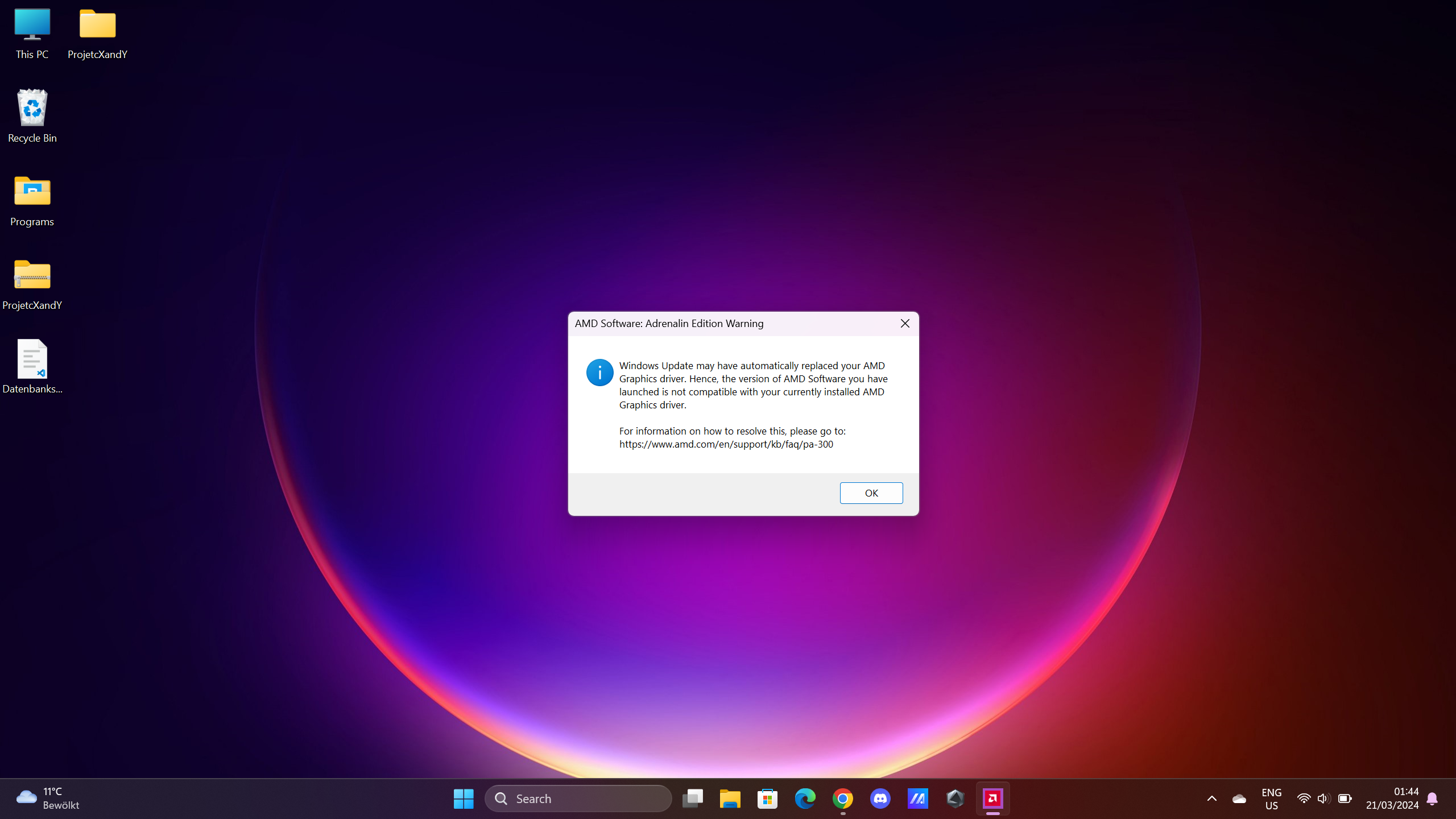Open the notification bell in the tray
Screen dimensions: 1456x819
click(1432, 799)
